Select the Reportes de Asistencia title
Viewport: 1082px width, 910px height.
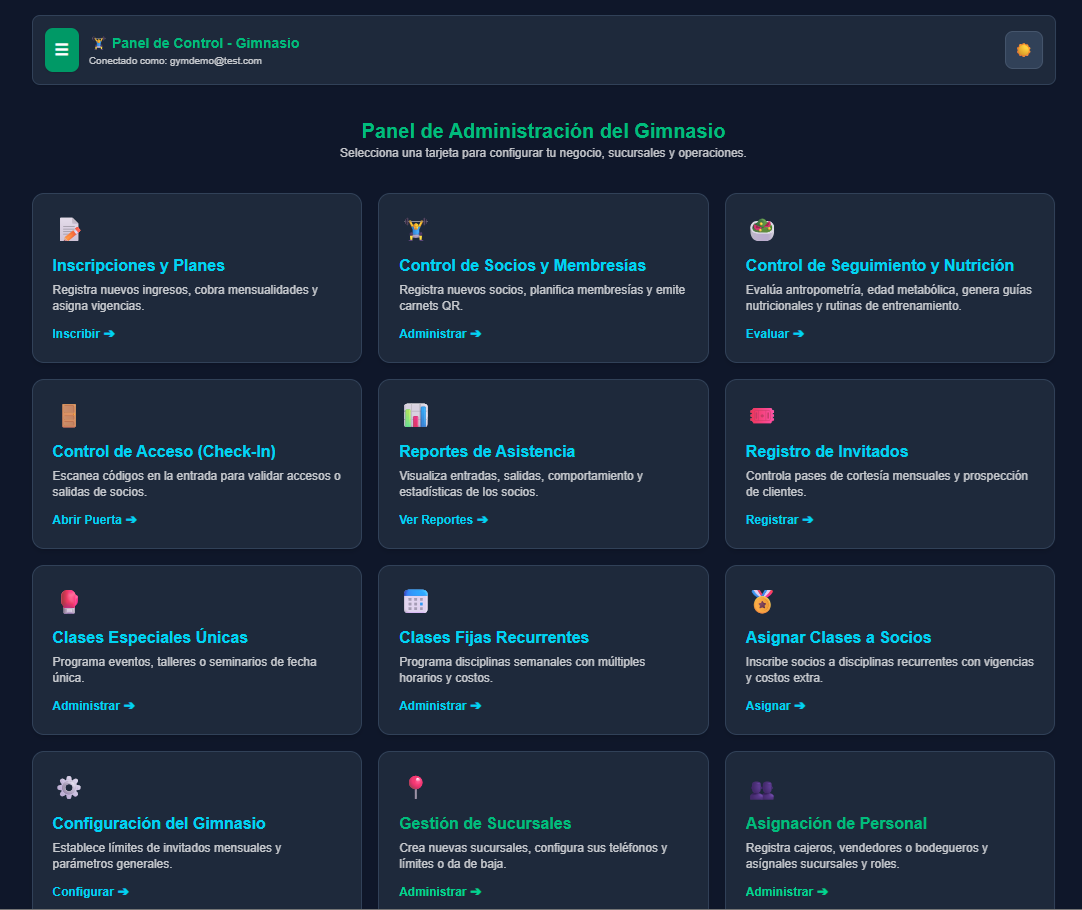(x=487, y=451)
